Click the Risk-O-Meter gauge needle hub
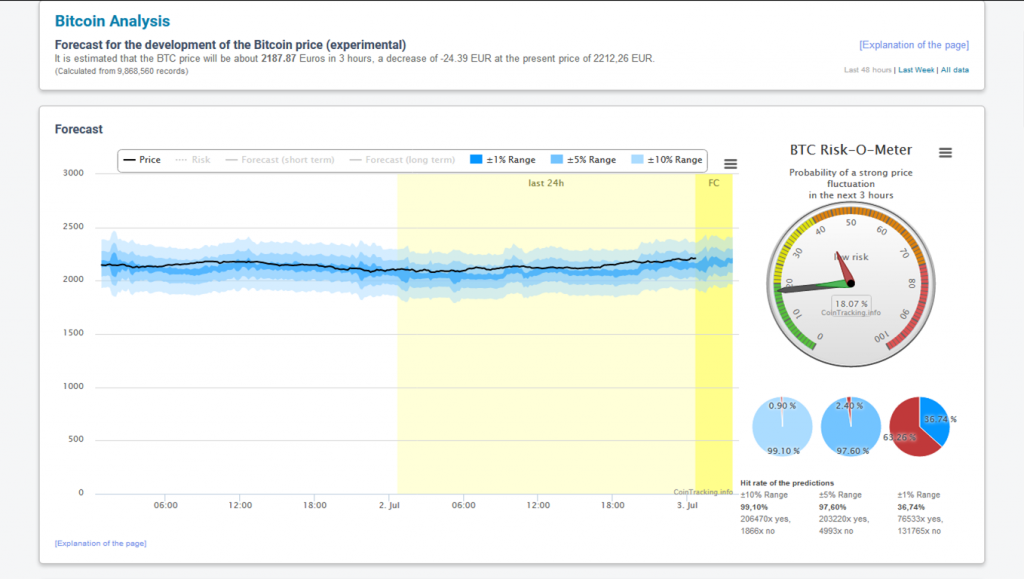 (x=850, y=283)
